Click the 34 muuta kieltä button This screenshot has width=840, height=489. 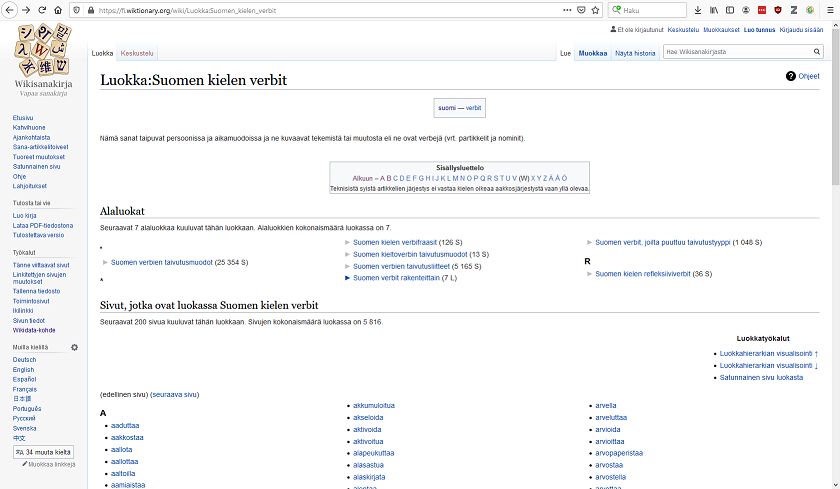click(x=42, y=452)
